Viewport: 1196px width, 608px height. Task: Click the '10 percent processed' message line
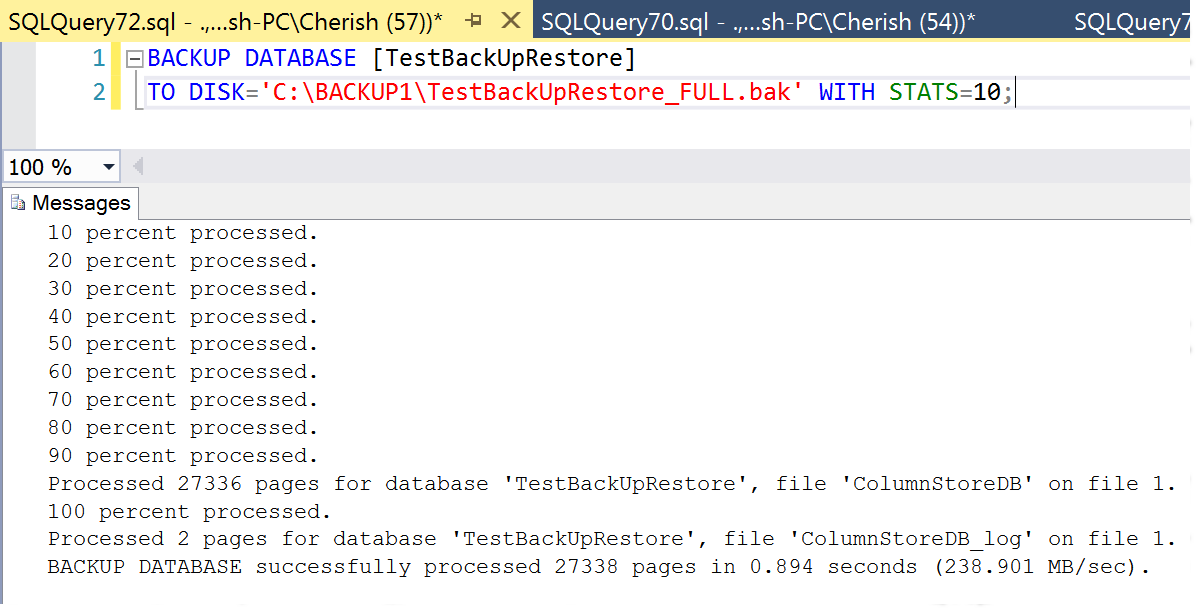180,231
